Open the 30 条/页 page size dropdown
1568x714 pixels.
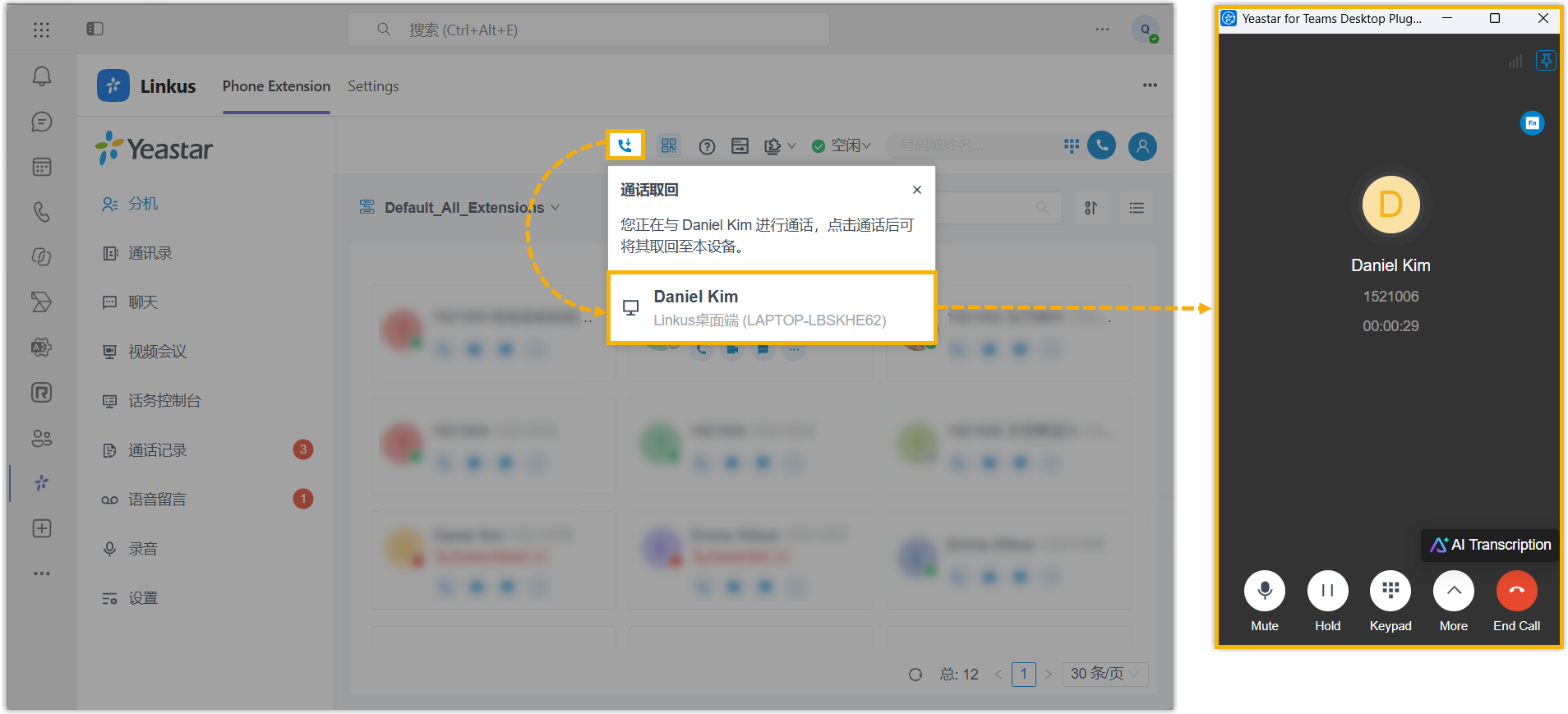tap(1105, 674)
